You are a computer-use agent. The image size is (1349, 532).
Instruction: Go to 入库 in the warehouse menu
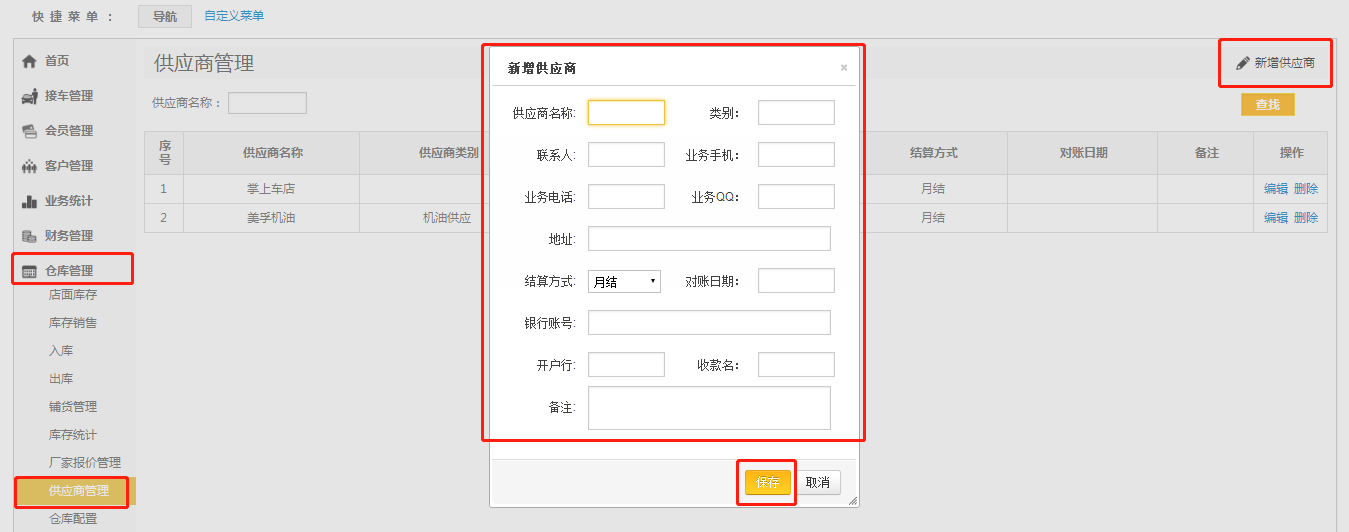61,351
